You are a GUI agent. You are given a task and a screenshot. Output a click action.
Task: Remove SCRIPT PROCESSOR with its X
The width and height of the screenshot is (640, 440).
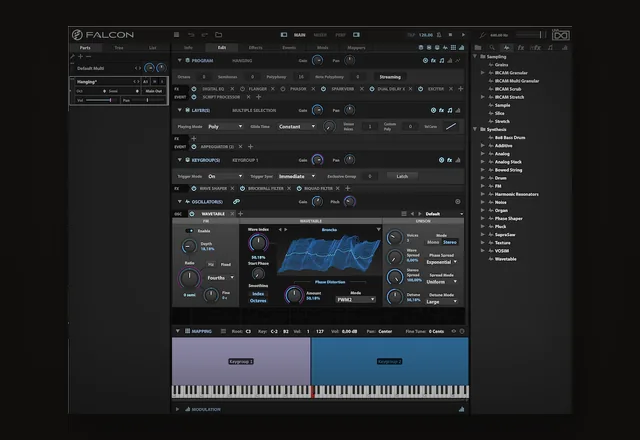click(248, 97)
